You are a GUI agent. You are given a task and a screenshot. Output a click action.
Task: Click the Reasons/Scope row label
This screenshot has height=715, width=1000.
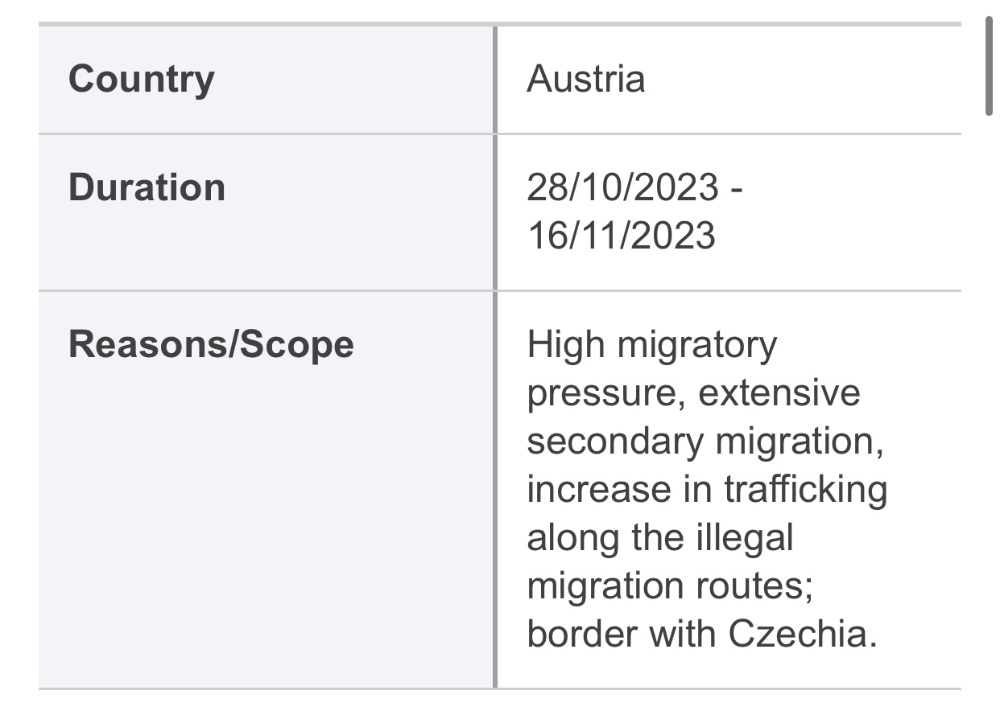(211, 344)
